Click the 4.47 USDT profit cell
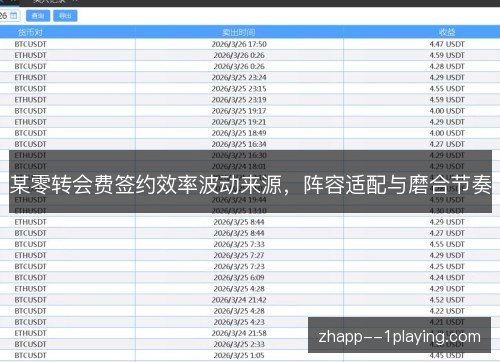 447,44
